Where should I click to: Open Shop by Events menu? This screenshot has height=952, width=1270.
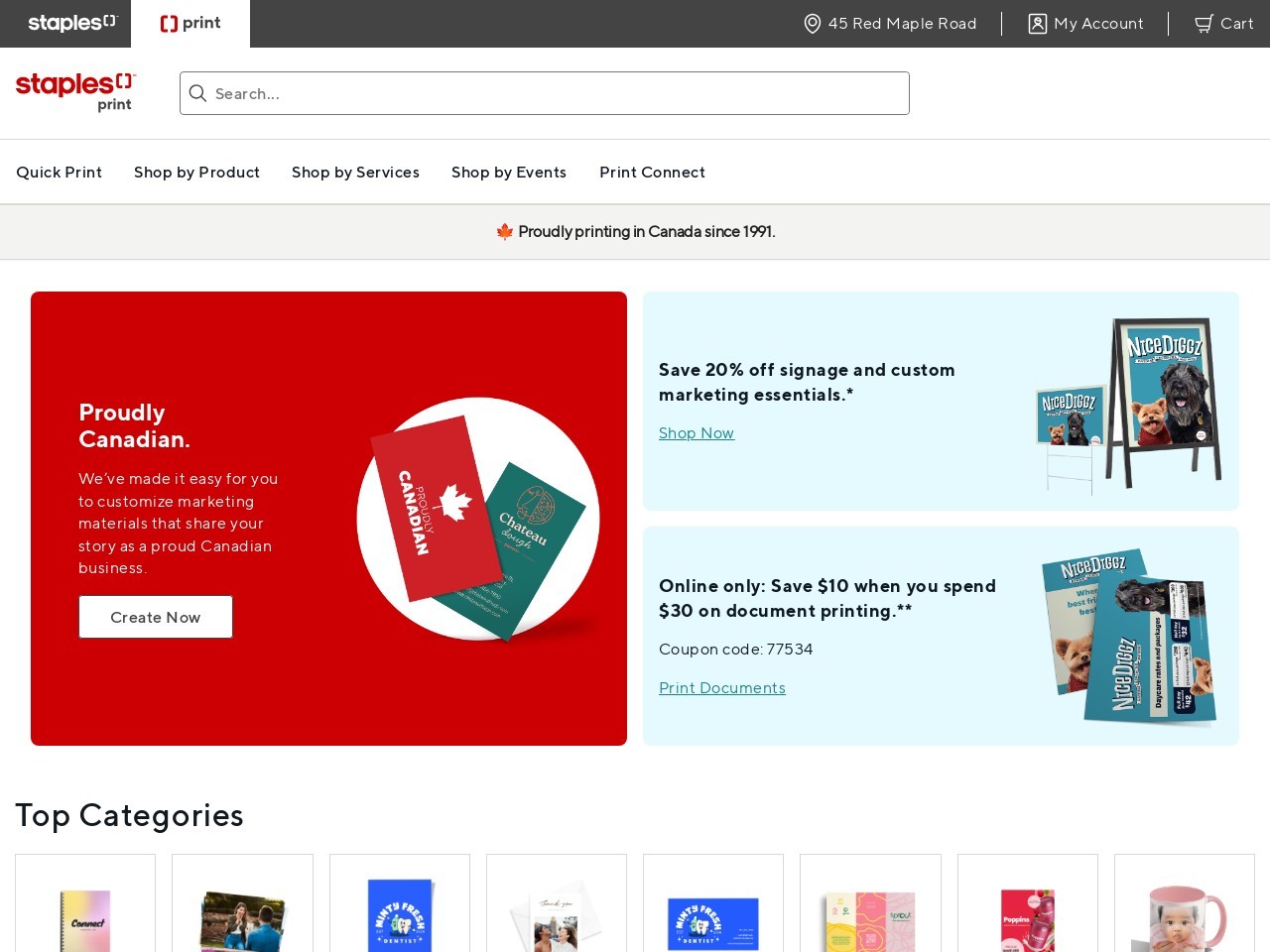(x=509, y=172)
